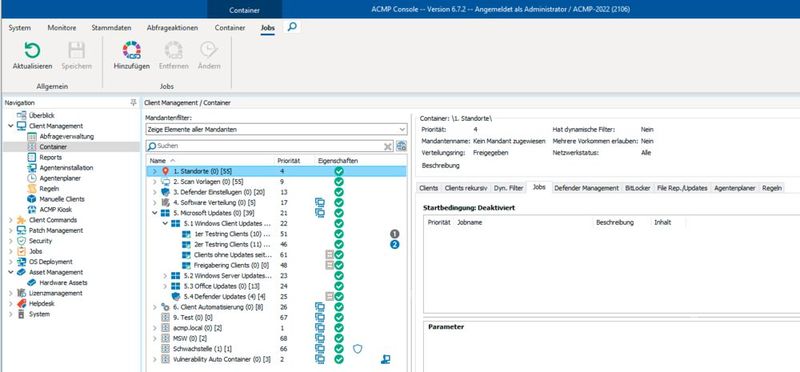The height and width of the screenshot is (372, 800).
Task: Click the Agenteninstallation icon in Navigation
Action: click(32, 167)
